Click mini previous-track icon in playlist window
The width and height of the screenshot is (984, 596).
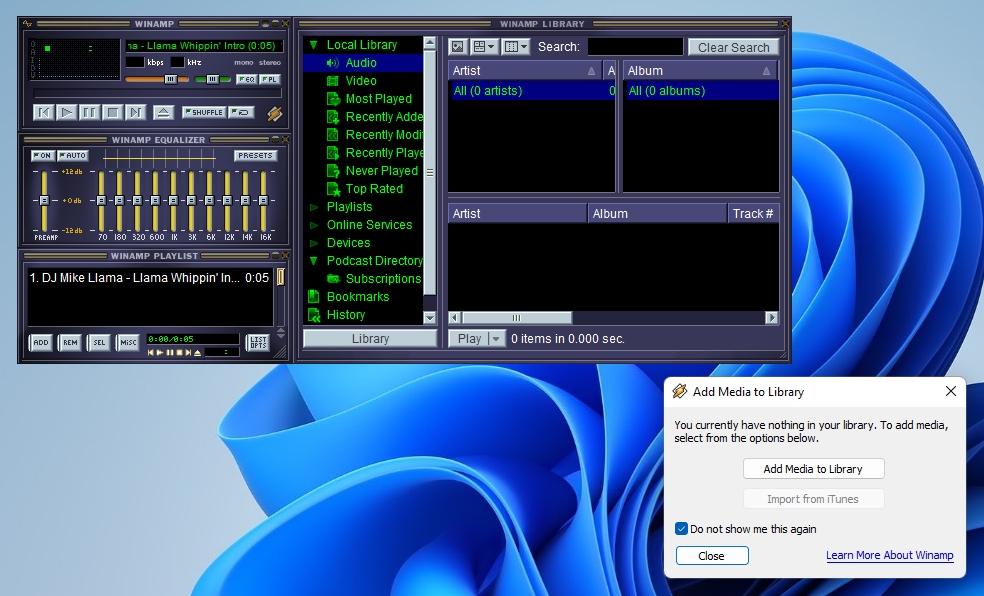coord(151,353)
